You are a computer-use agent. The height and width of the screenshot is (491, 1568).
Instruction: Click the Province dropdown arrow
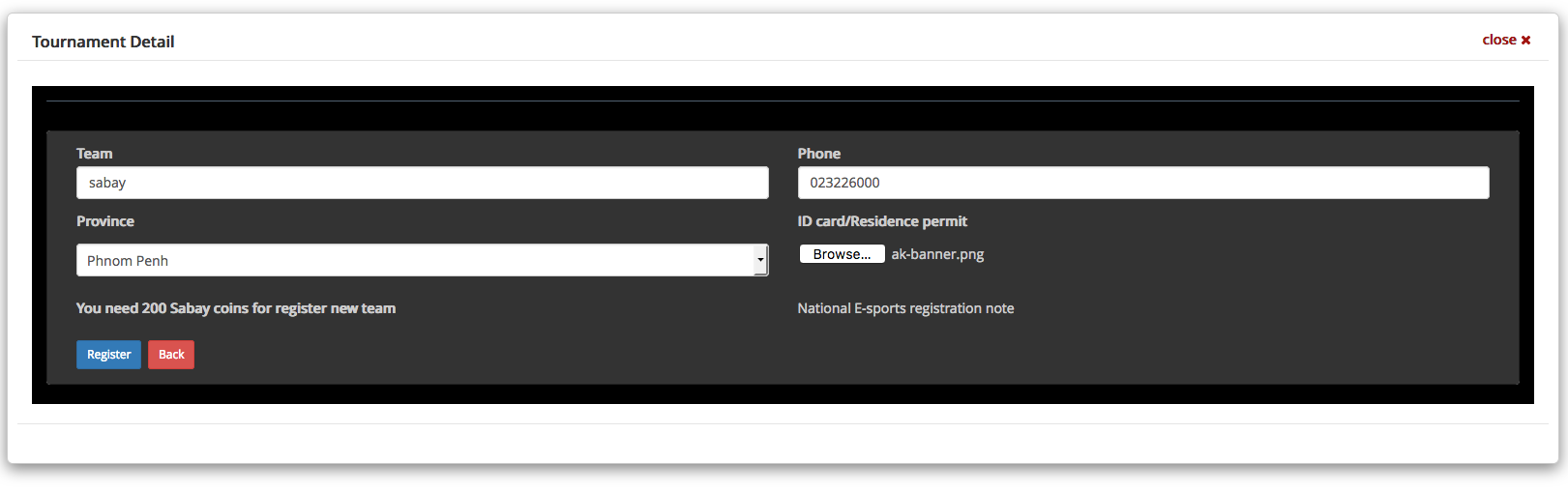(x=760, y=260)
